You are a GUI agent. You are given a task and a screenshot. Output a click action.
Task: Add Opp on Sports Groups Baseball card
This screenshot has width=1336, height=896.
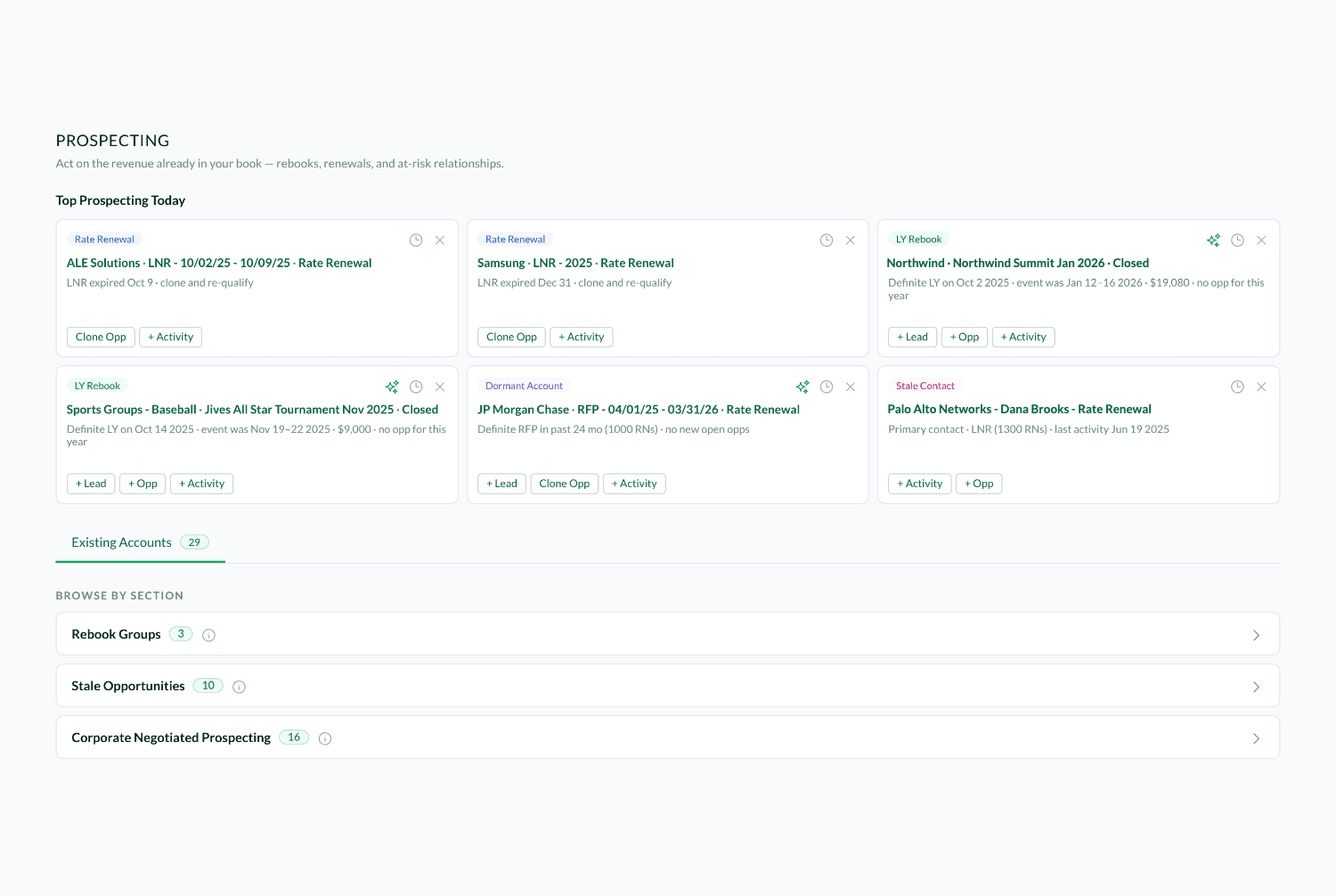[x=143, y=484]
